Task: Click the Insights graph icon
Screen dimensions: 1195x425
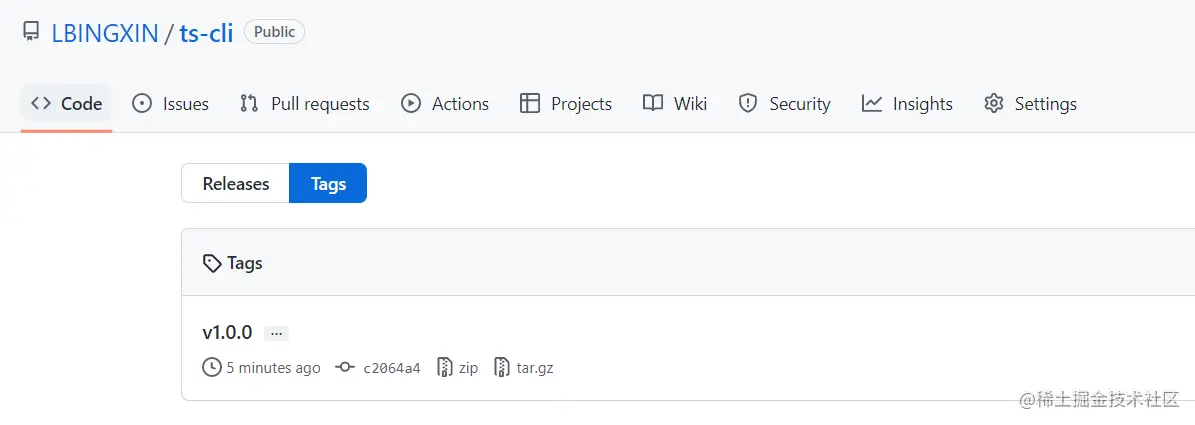Action: click(x=872, y=103)
